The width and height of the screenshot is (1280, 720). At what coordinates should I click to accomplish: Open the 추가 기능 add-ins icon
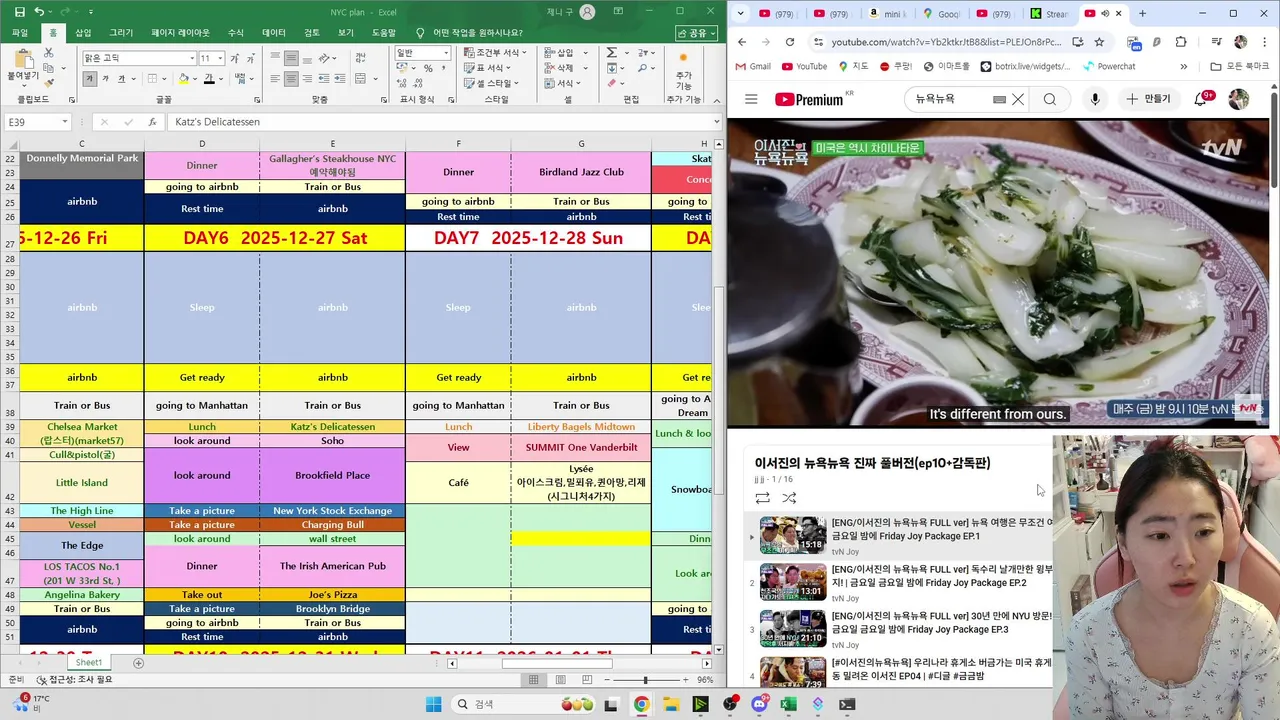click(x=684, y=68)
